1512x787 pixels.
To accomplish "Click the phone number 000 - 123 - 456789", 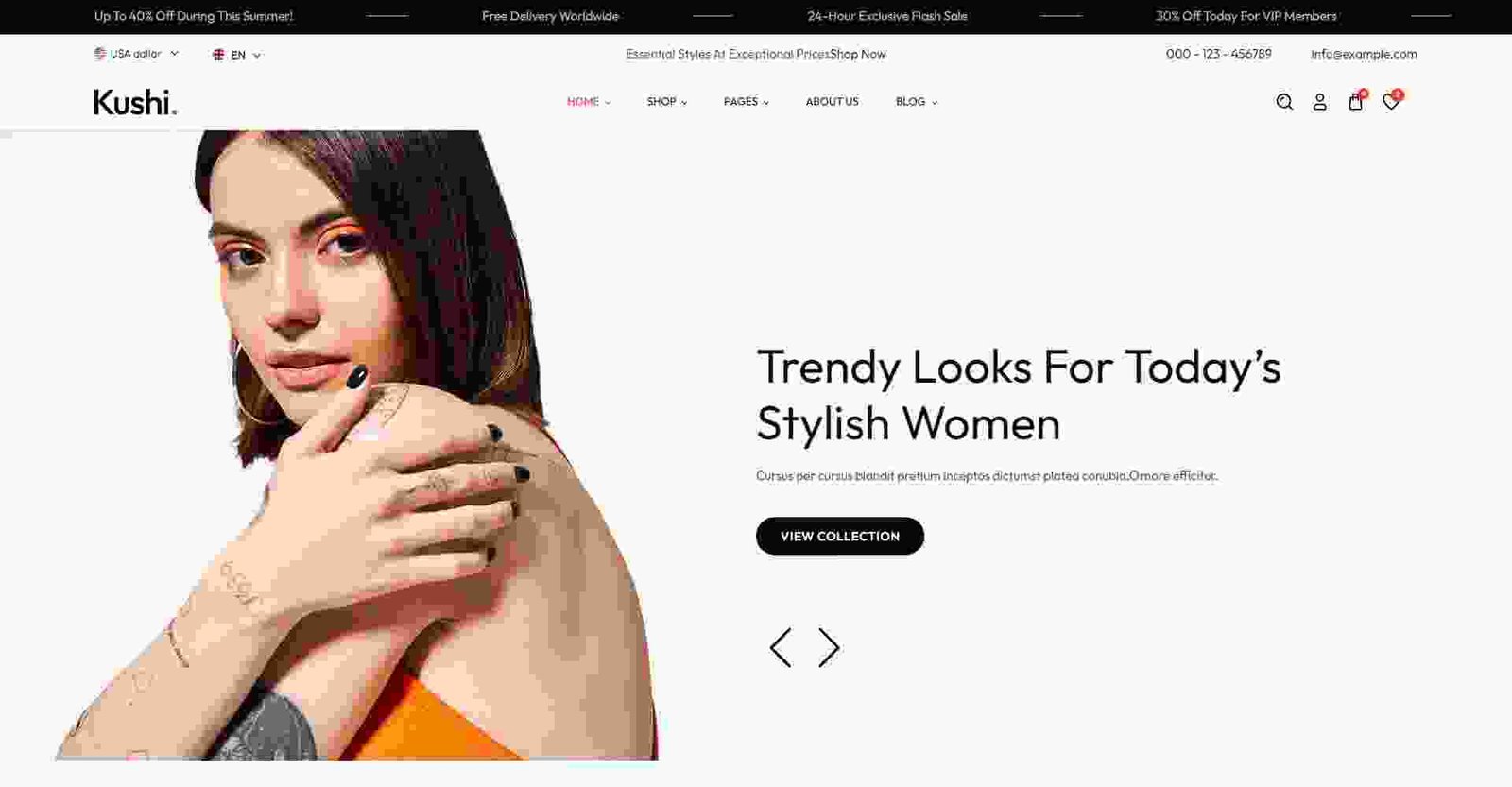I will point(1219,54).
